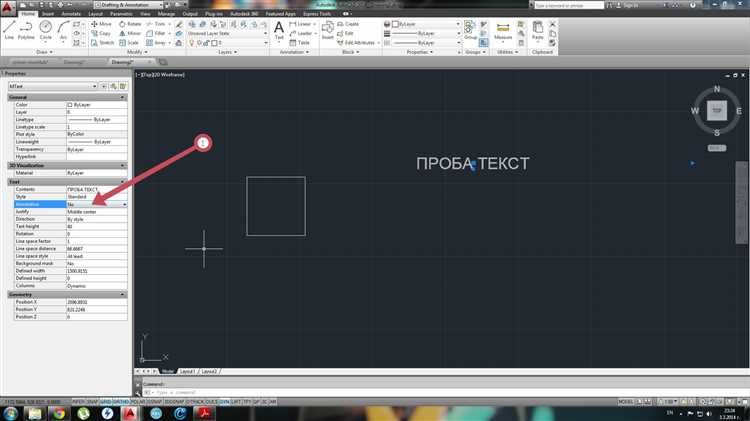Image resolution: width=750 pixels, height=421 pixels.
Task: Select the Circle tool
Action: 45,30
